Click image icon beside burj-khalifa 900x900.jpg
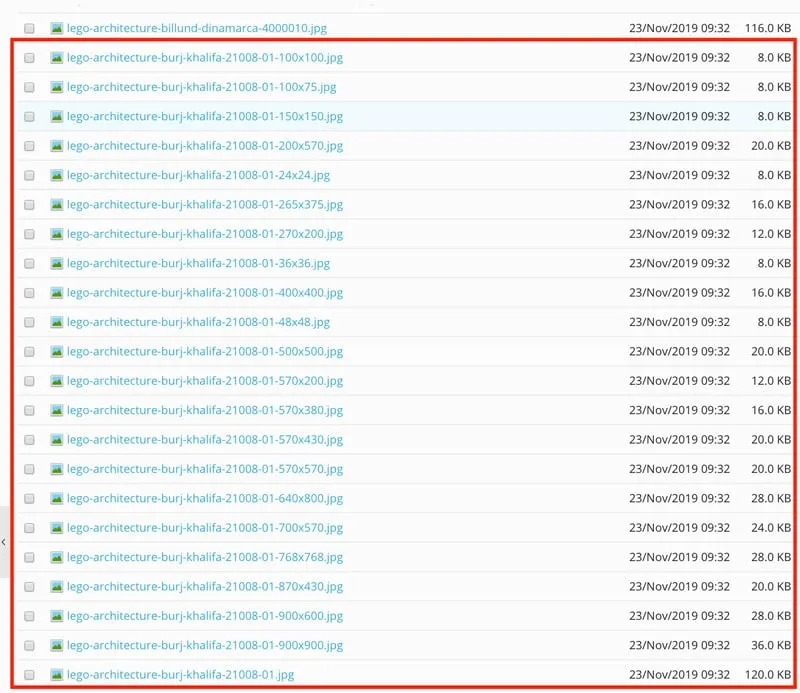Viewport: 800px width, 693px height. (57, 645)
